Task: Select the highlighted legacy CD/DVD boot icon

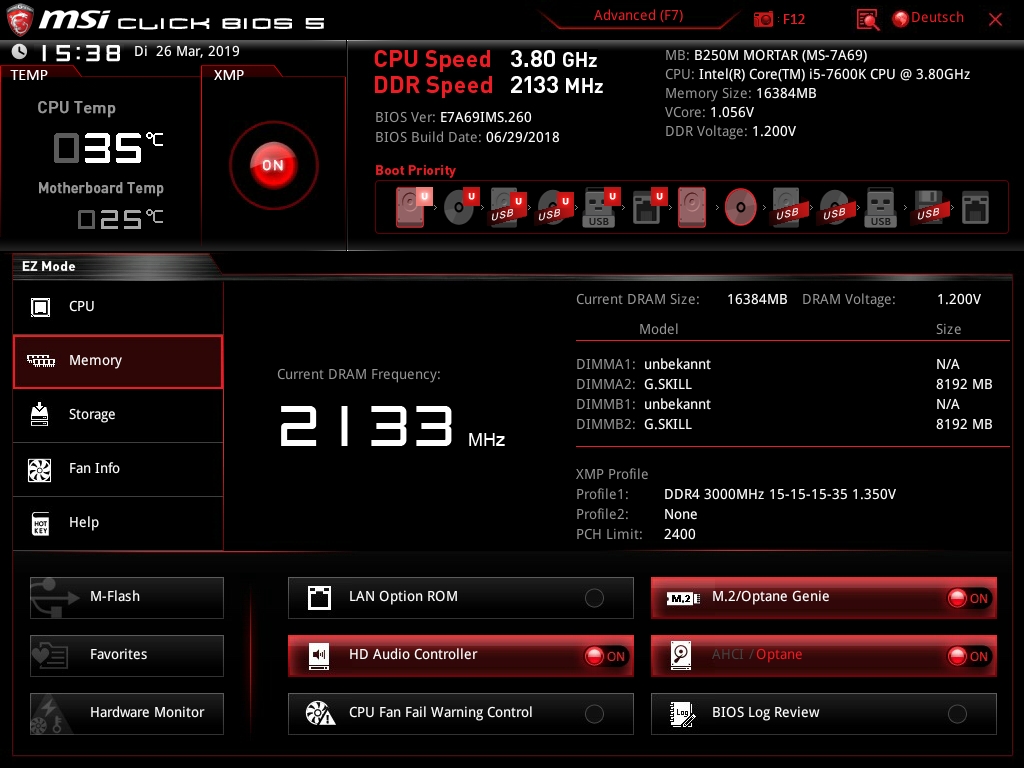Action: click(741, 207)
